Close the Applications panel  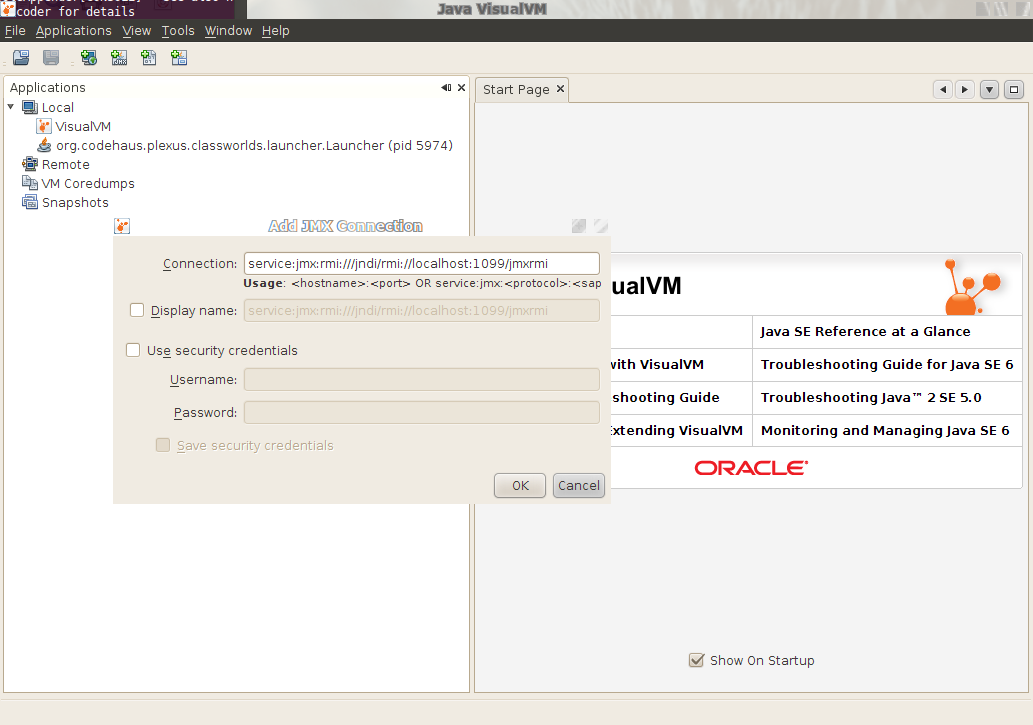click(x=461, y=88)
